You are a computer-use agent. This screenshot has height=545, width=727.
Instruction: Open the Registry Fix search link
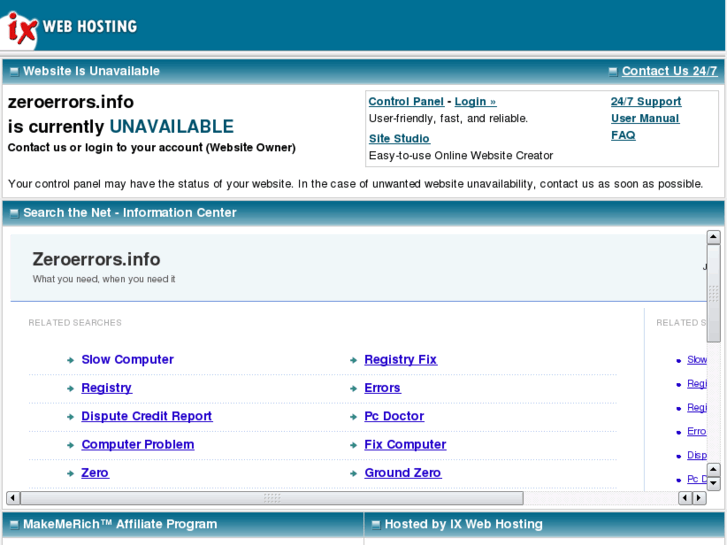pos(401,359)
